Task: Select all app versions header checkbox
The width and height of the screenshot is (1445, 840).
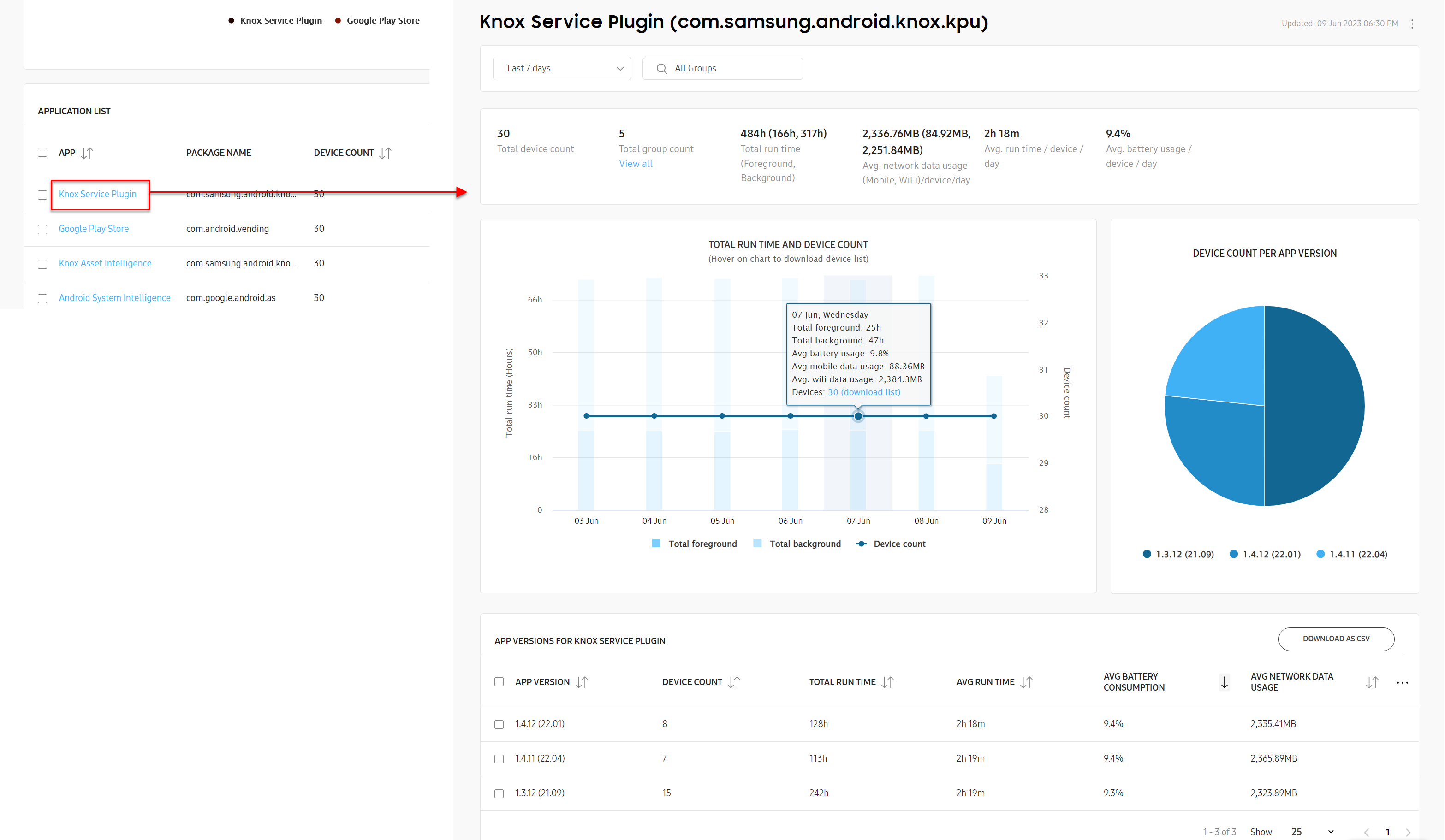Action: click(x=499, y=682)
